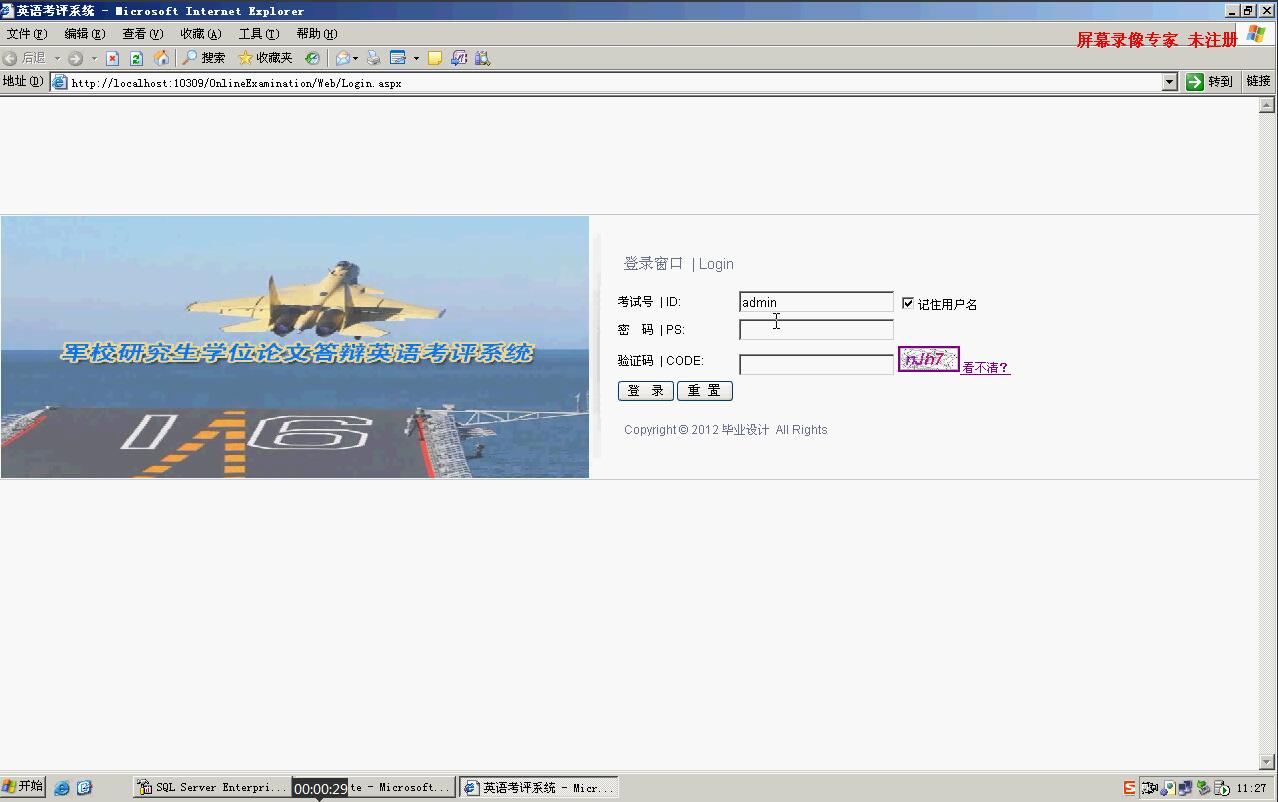Click the Mail envelope icon
Viewport: 1278px width, 802px height.
click(x=343, y=58)
